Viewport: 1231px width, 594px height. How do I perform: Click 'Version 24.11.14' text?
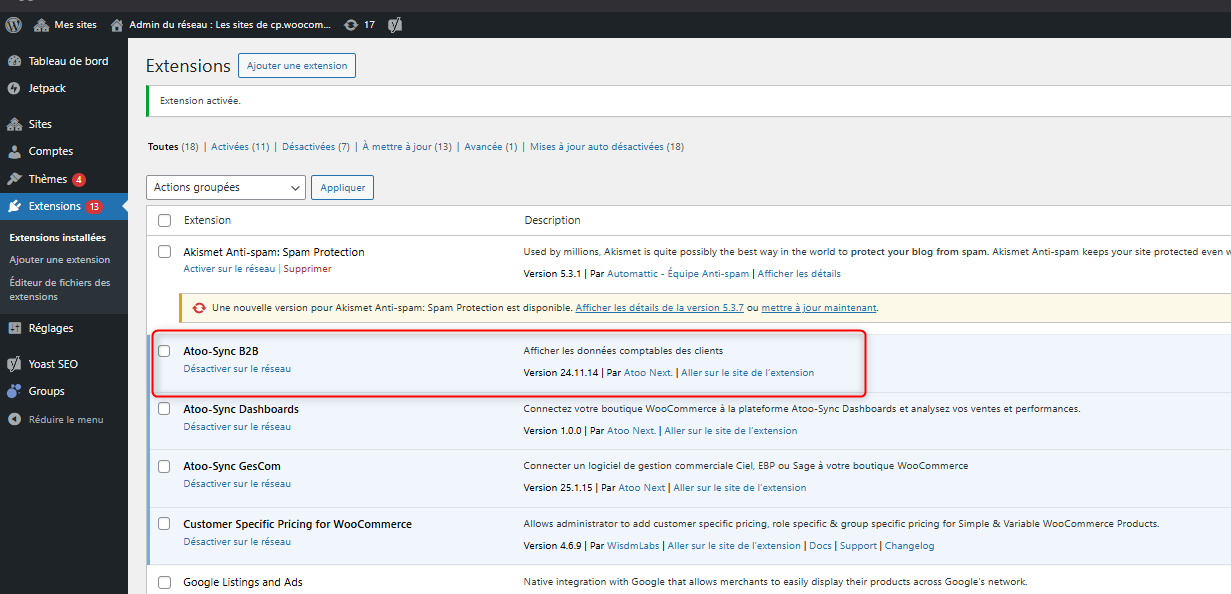[x=561, y=373]
